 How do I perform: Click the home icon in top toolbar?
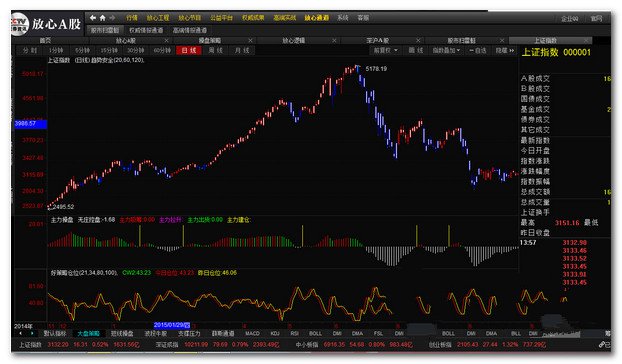coord(103,17)
